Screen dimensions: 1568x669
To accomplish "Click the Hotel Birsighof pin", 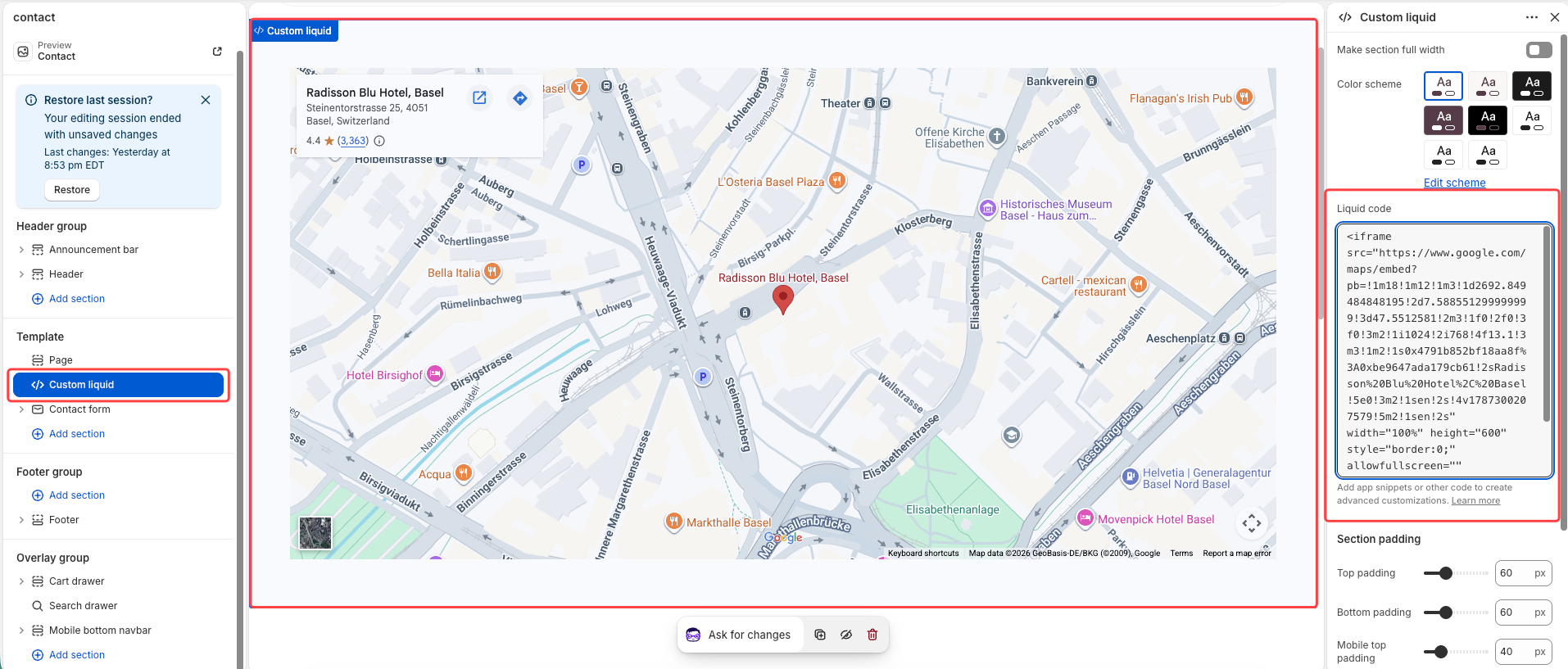I will [x=435, y=374].
